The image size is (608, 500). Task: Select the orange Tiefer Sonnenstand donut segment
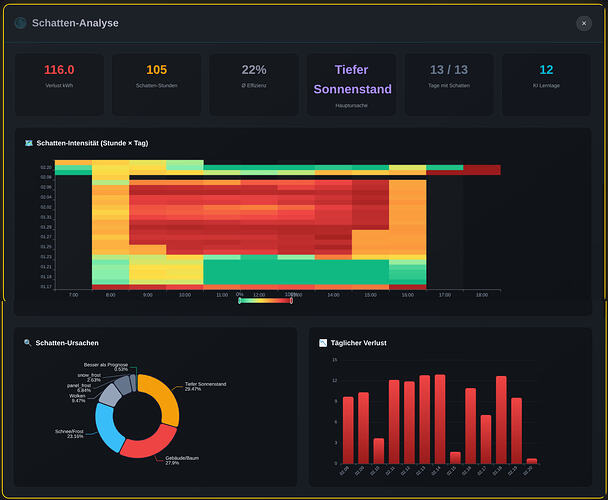166,396
